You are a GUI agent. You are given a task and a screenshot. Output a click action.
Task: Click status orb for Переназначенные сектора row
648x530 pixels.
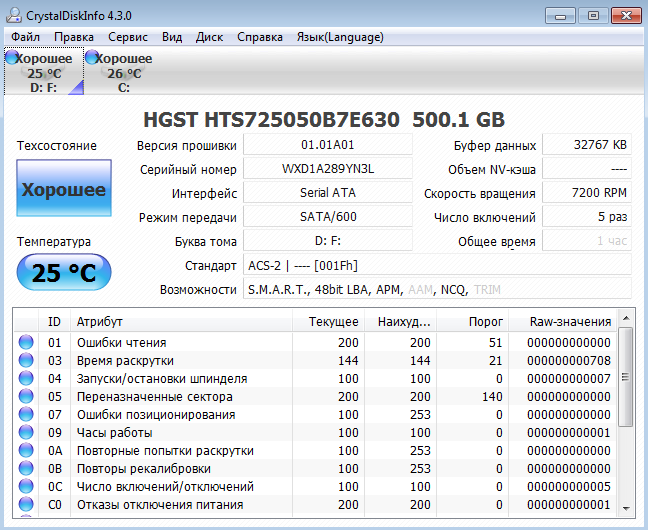tap(26, 396)
